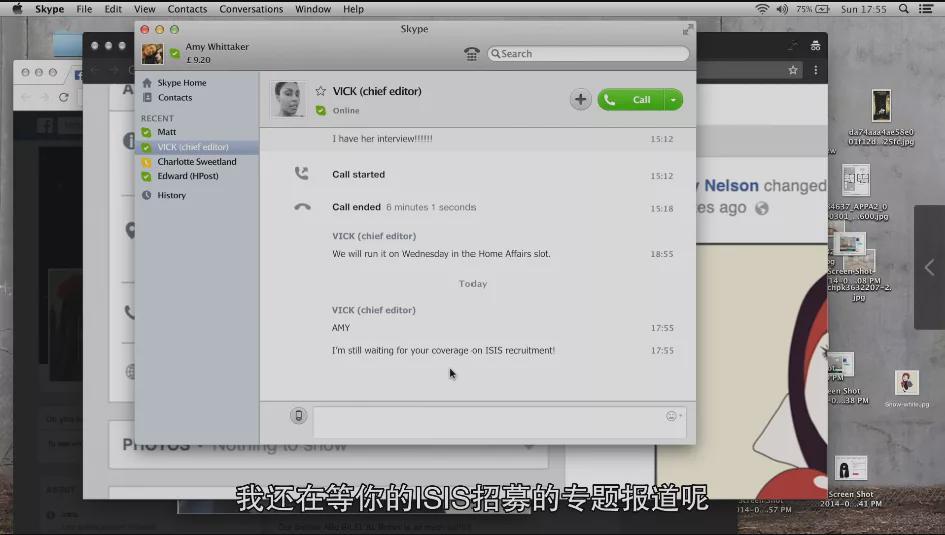Star VICK as a favorite contact
Image resolution: width=945 pixels, height=535 pixels.
click(321, 91)
